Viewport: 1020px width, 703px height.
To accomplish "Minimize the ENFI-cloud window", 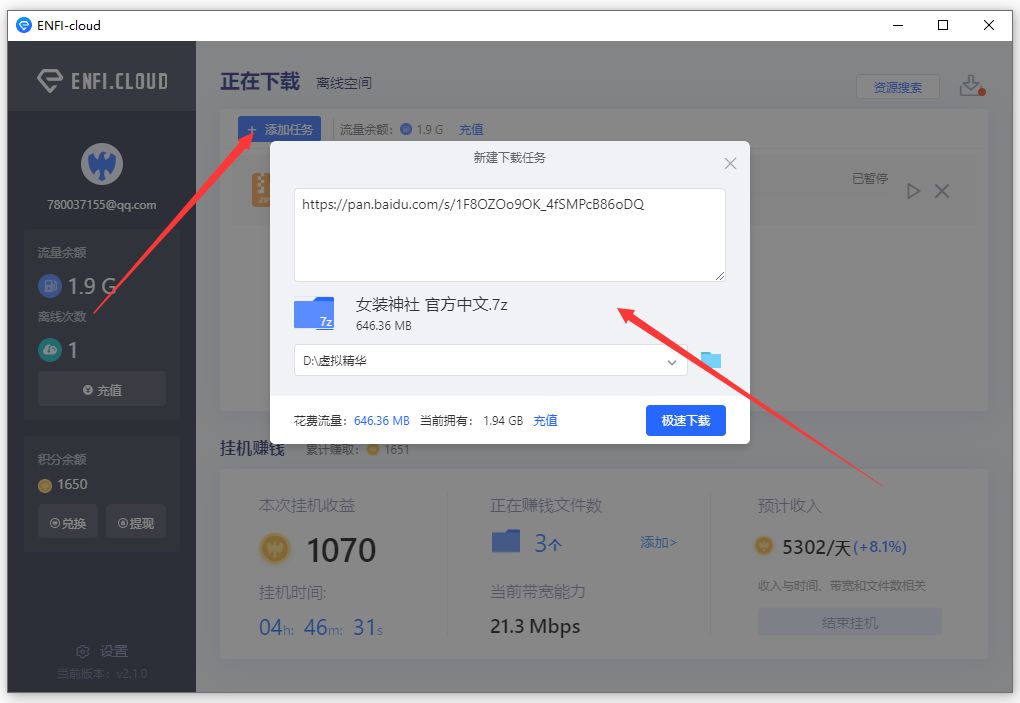I will pyautogui.click(x=898, y=25).
